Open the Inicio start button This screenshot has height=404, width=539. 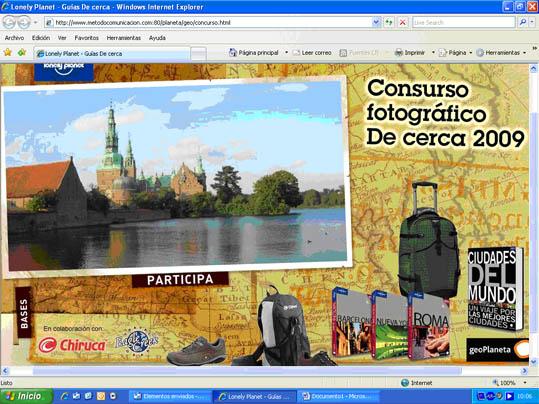pos(27,396)
